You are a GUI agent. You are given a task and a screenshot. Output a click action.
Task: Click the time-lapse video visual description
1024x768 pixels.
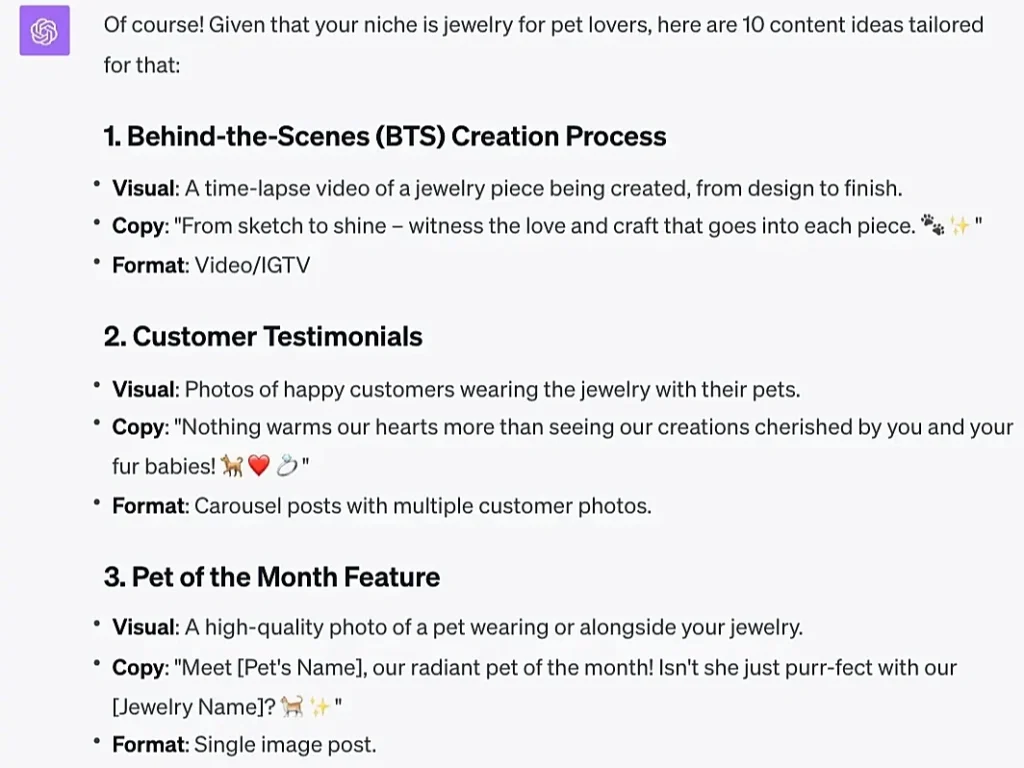click(x=543, y=188)
